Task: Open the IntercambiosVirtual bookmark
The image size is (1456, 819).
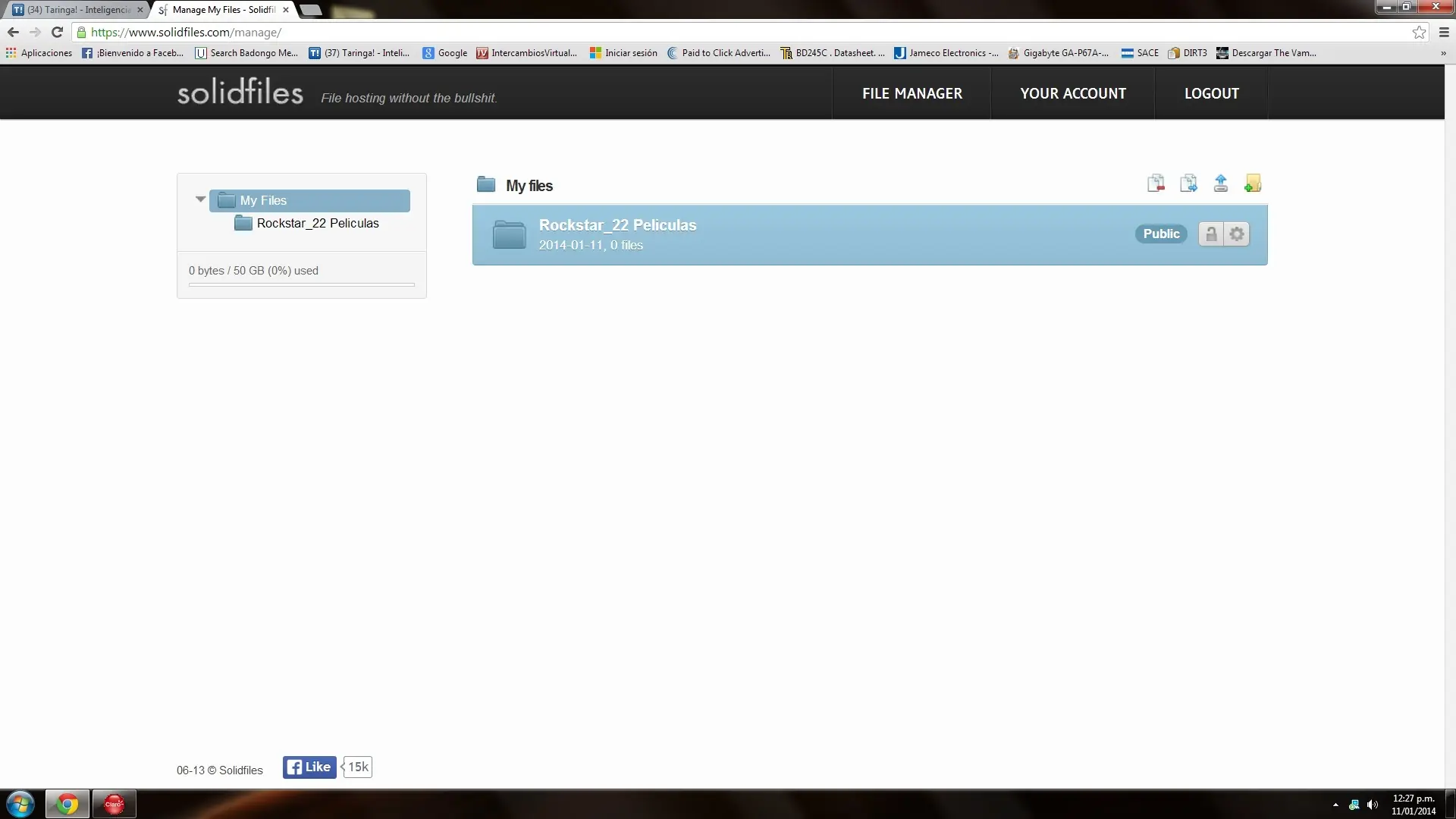Action: tap(526, 53)
